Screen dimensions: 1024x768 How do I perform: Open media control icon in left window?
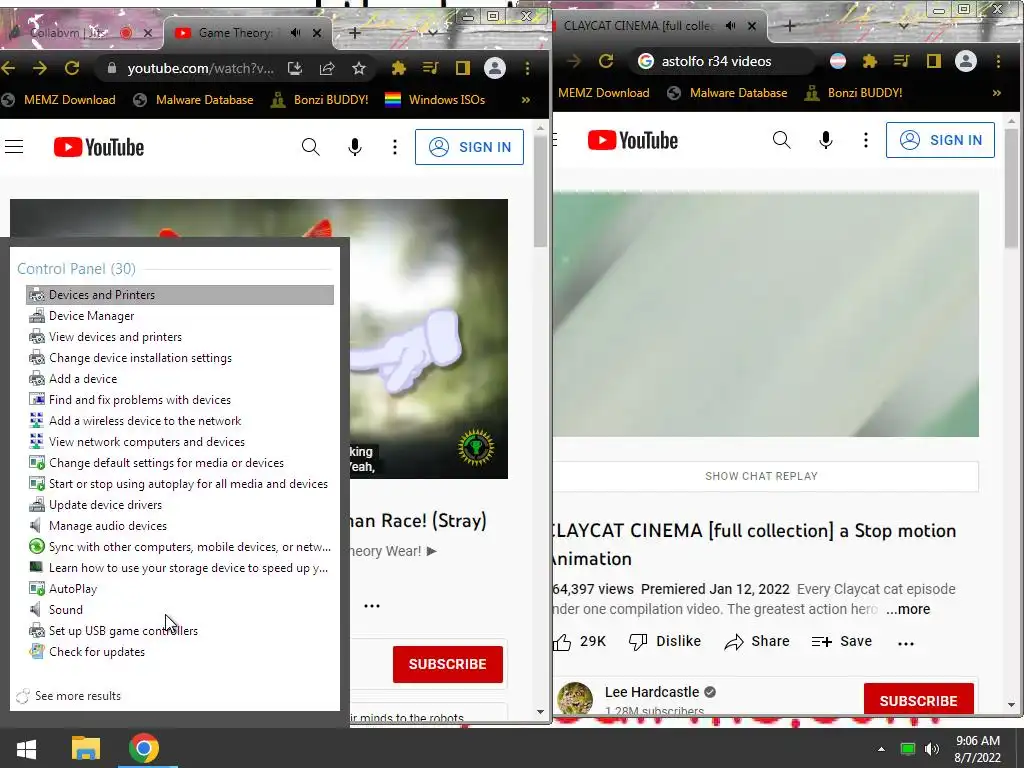[430, 68]
